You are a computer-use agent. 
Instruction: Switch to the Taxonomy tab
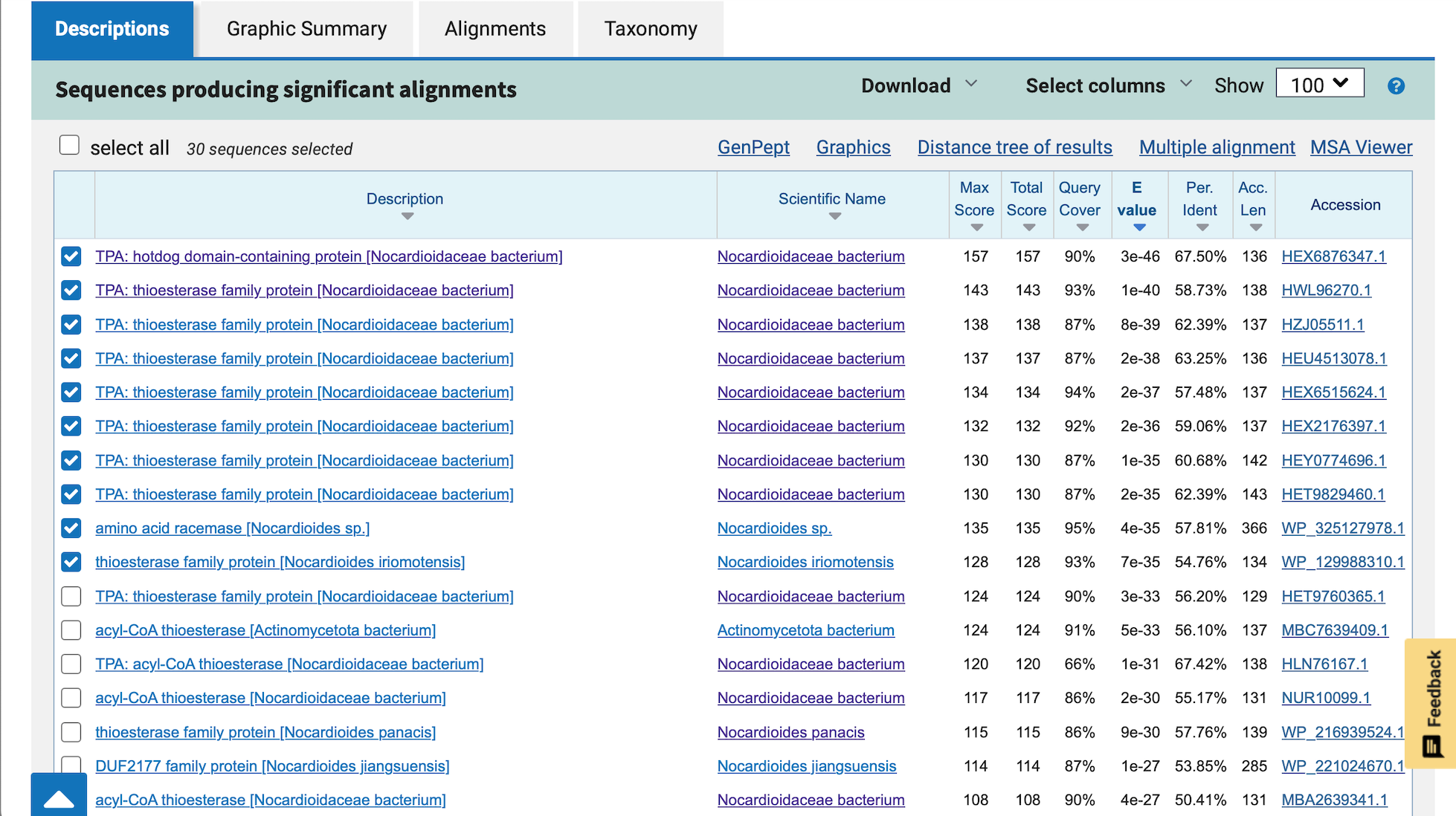[x=651, y=29]
